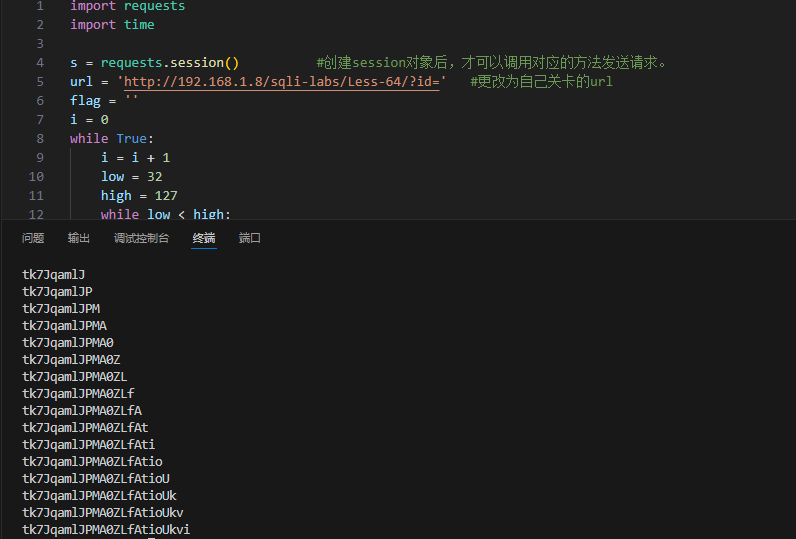Click the 'low = 32' assignment
Screen dimensions: 796x539
tap(131, 177)
